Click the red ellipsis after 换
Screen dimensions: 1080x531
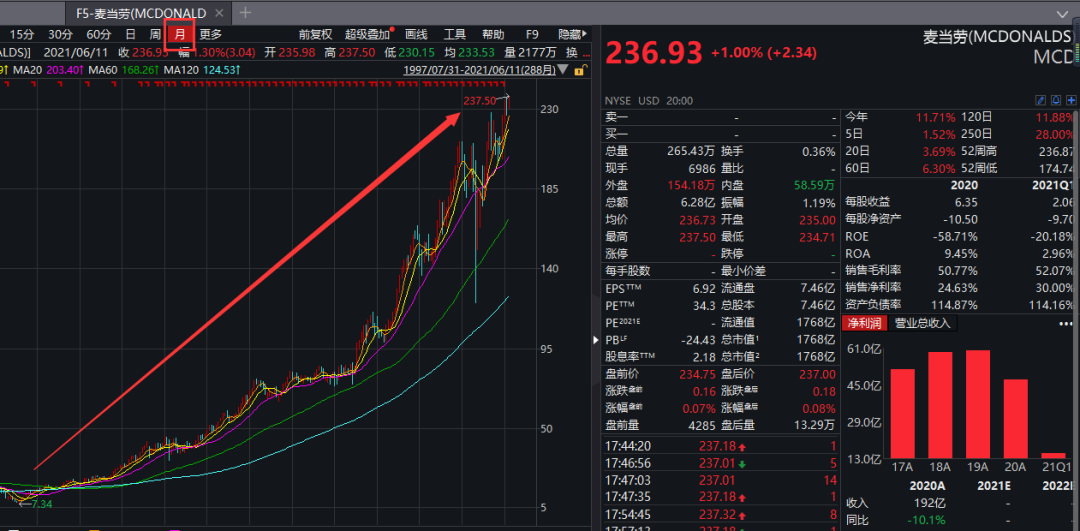tap(585, 52)
